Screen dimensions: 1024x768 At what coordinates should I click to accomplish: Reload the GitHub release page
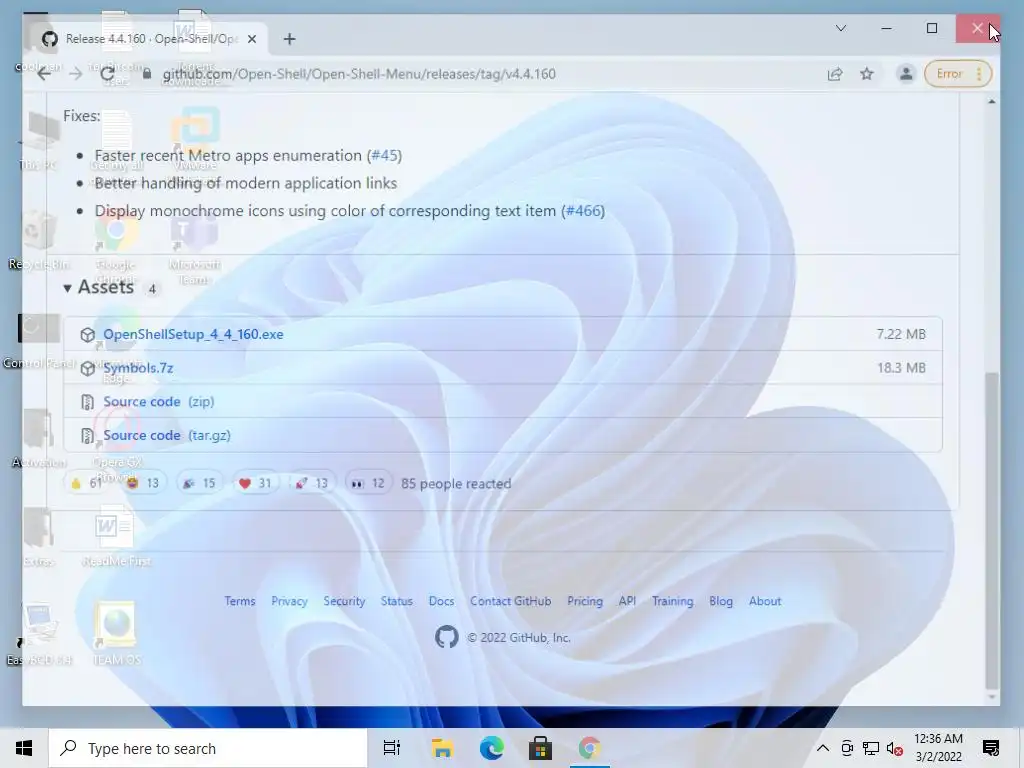pos(108,74)
